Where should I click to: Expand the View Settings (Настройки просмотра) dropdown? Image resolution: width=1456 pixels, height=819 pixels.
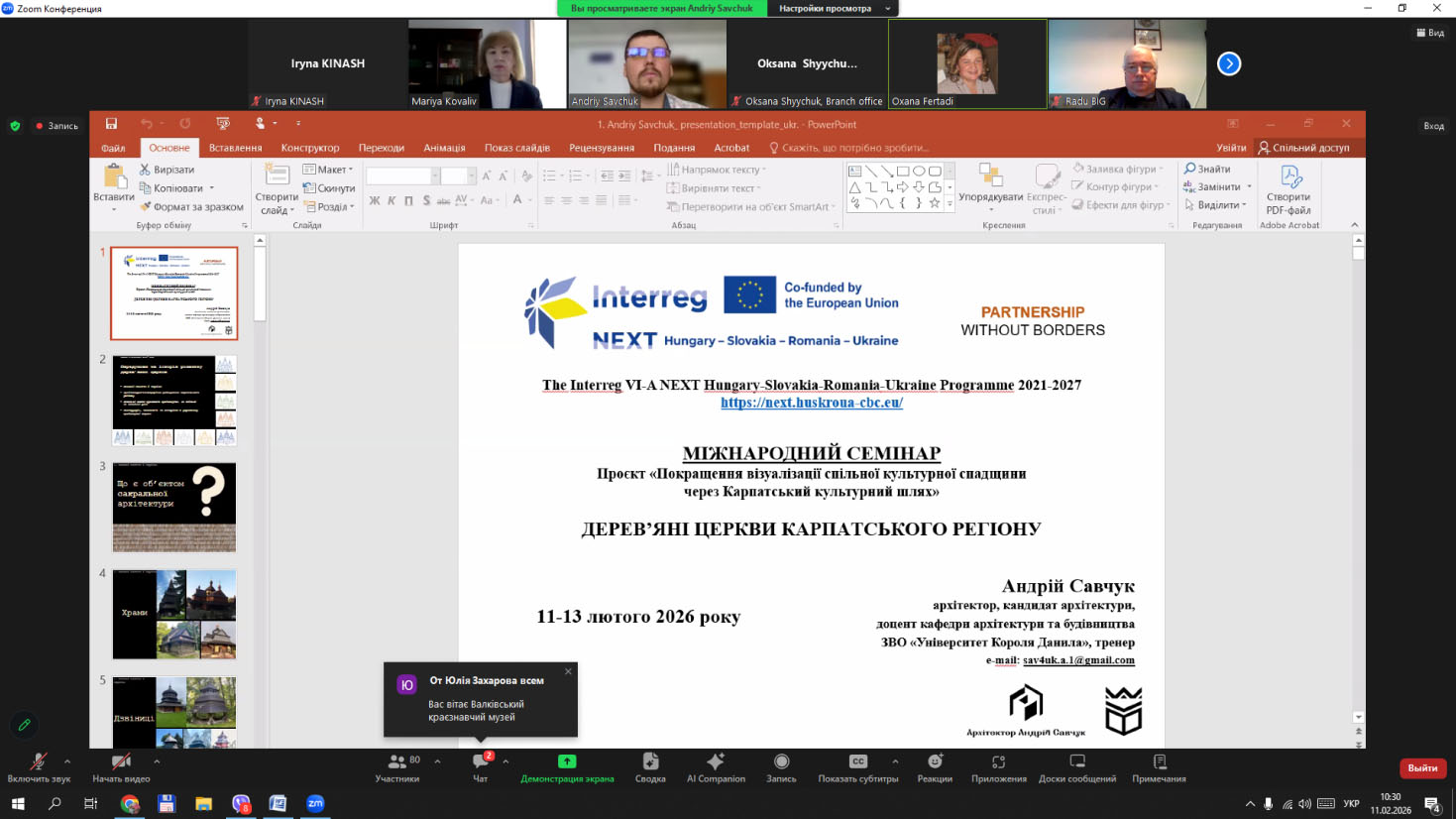tap(835, 8)
